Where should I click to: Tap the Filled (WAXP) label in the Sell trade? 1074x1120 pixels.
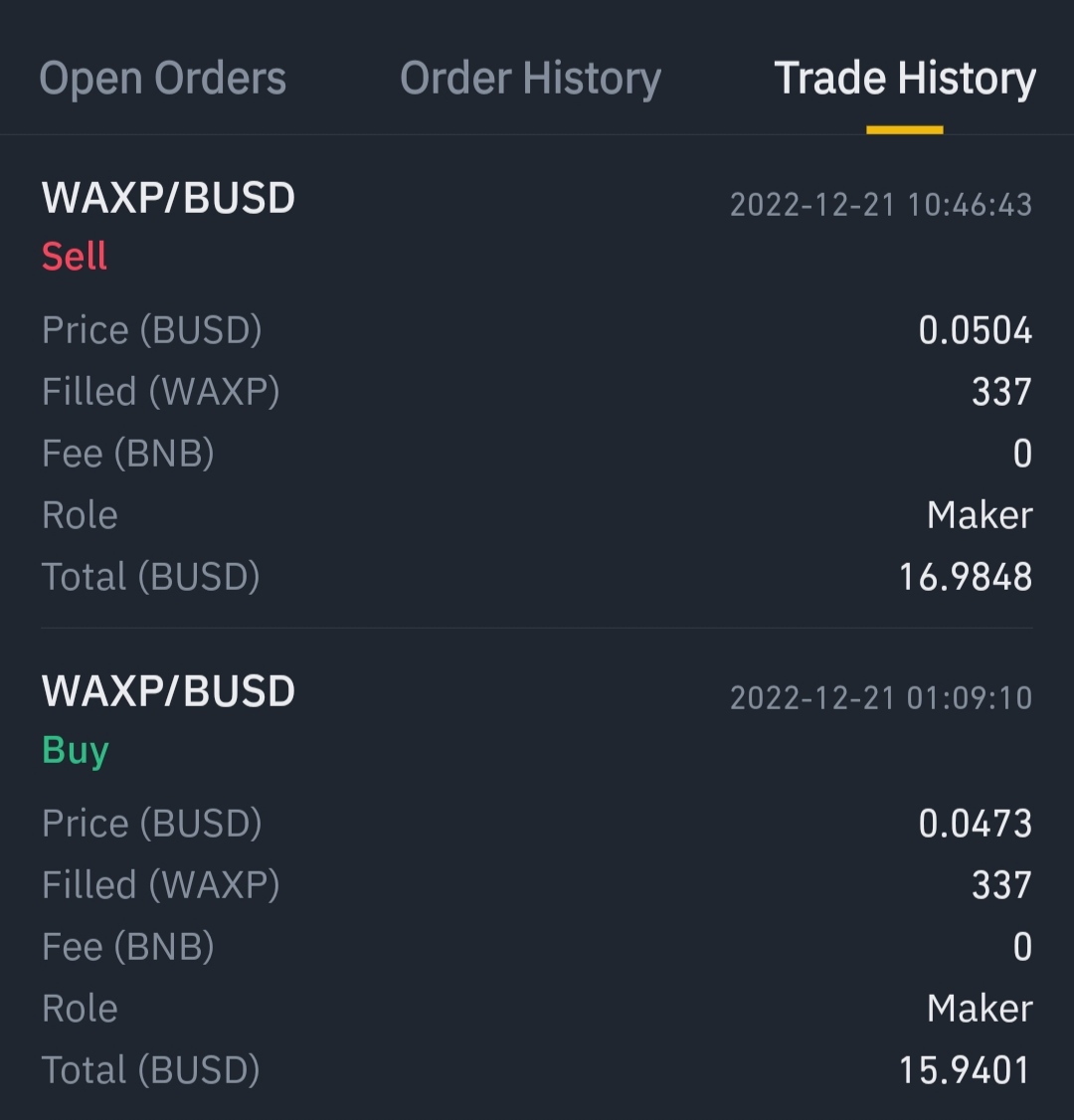161,392
